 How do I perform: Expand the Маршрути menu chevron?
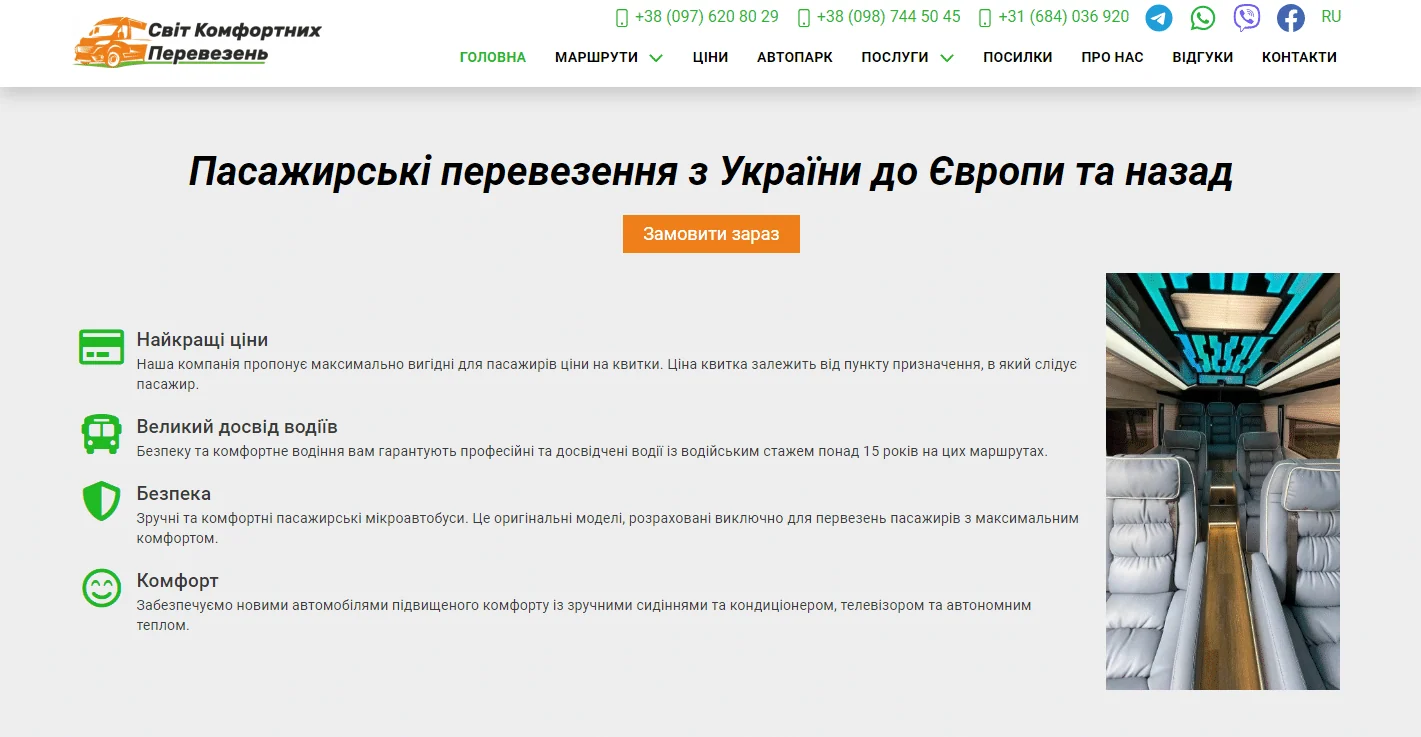click(x=656, y=58)
